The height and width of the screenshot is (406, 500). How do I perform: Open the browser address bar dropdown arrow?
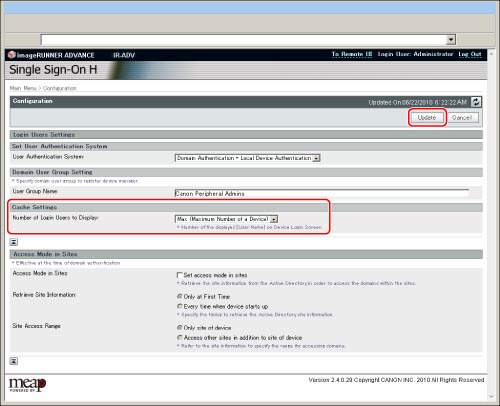[451, 39]
